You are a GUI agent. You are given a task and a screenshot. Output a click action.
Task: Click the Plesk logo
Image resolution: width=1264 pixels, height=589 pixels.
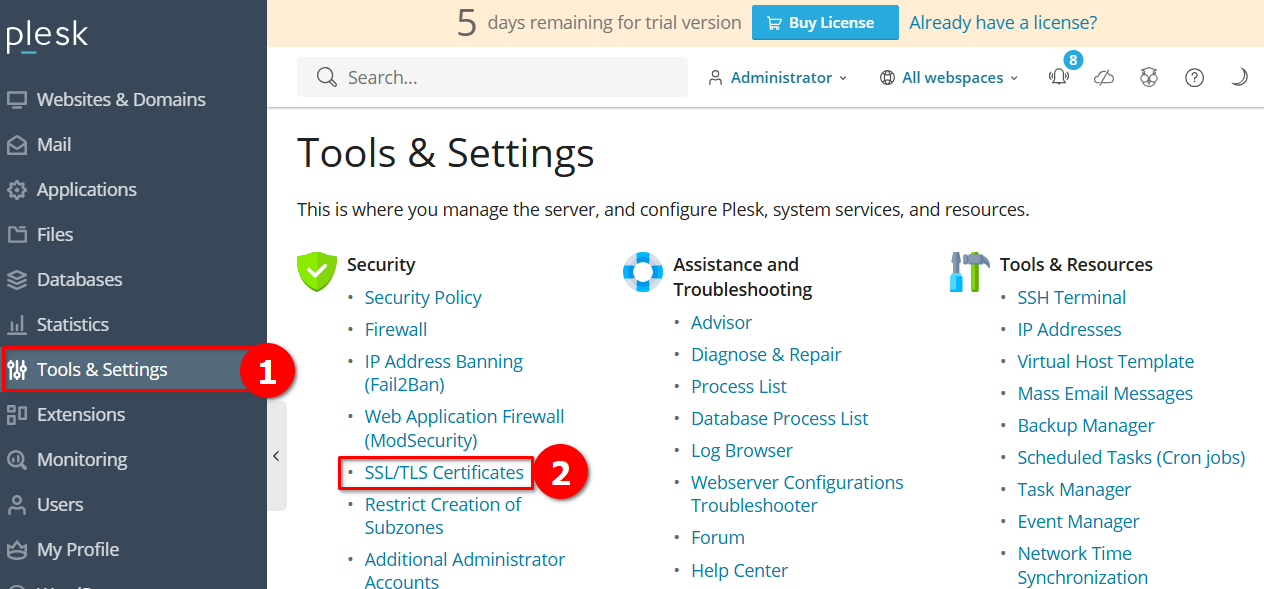pyautogui.click(x=47, y=37)
